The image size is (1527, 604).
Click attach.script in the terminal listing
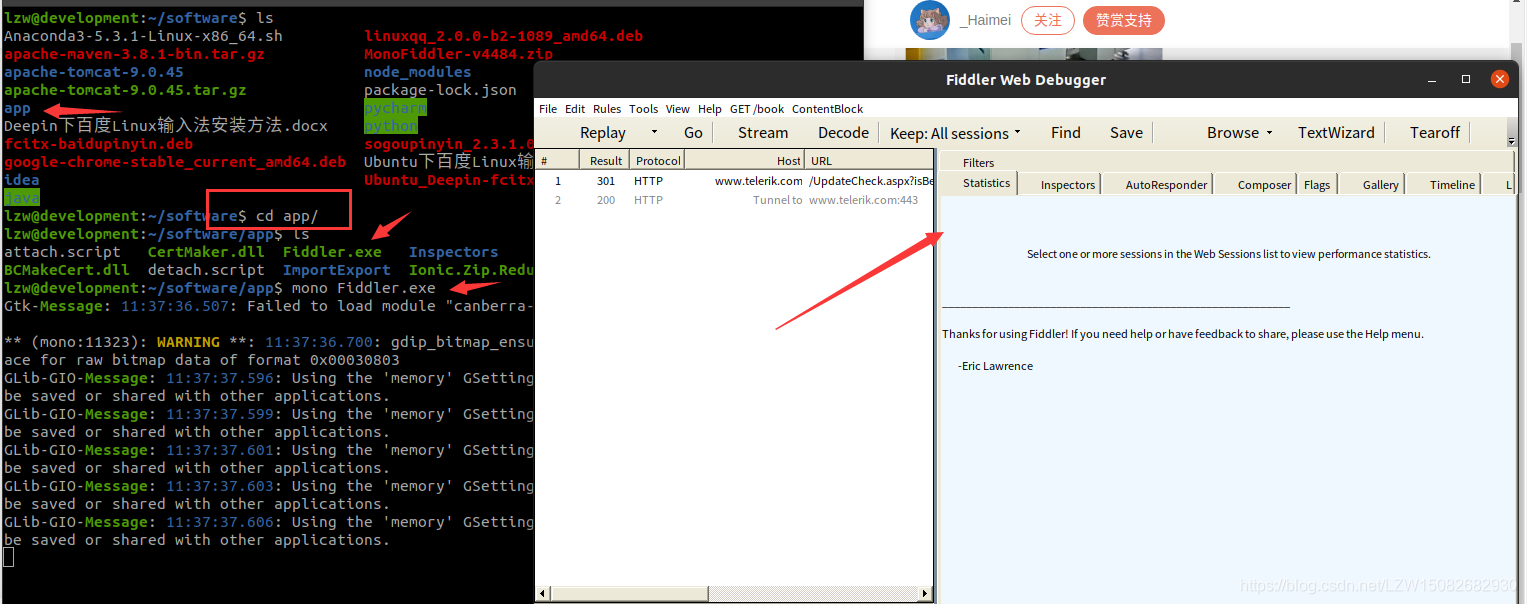click(x=62, y=252)
